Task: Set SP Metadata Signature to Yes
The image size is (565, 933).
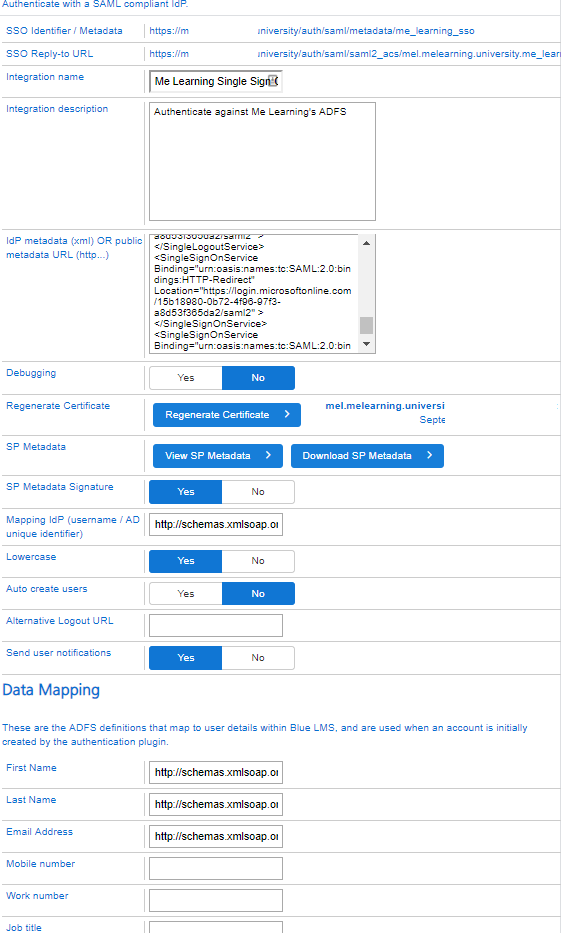Action: coord(186,492)
